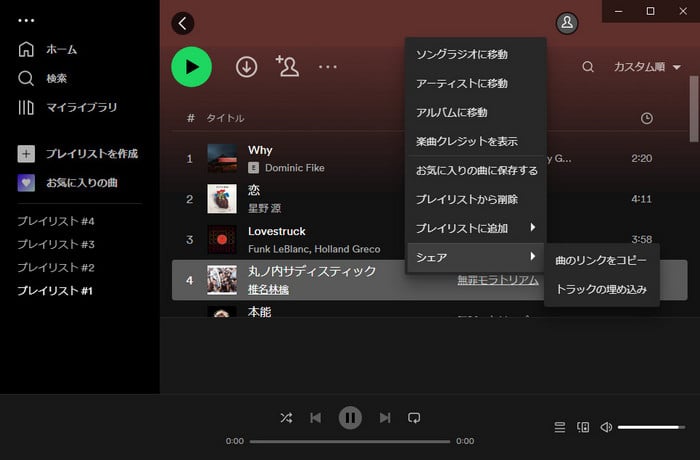700x460 pixels.
Task: Select ソングラジオに移動 menu item
Action: (x=476, y=54)
